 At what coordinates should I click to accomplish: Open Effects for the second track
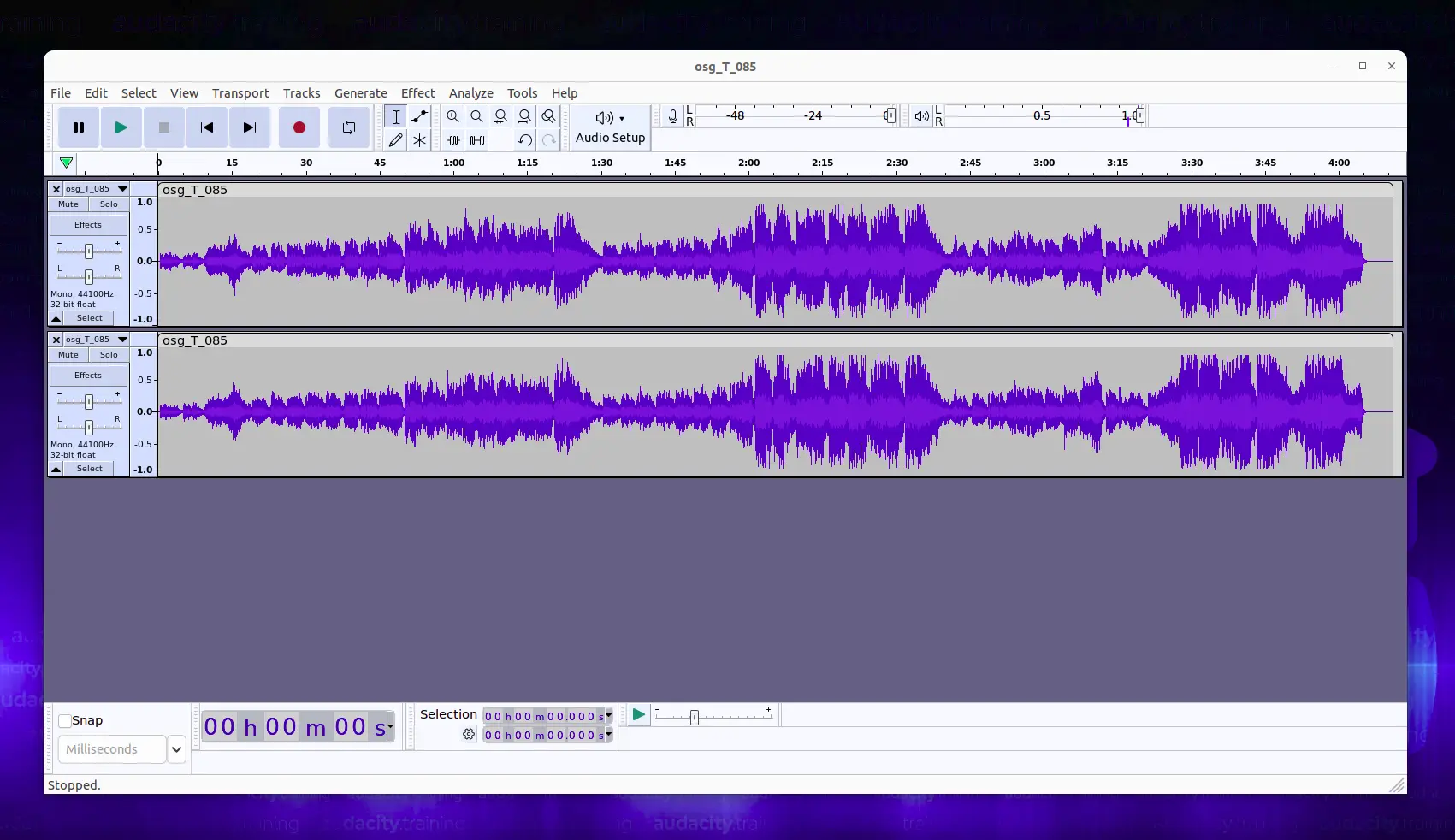88,376
